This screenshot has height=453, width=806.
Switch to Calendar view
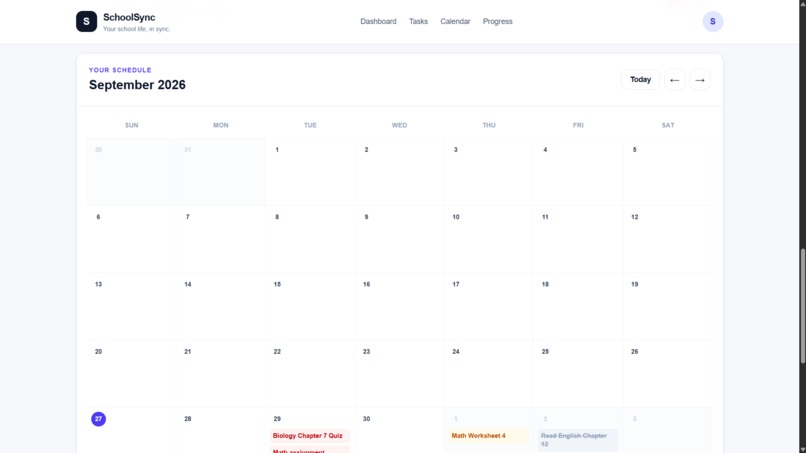[455, 22]
